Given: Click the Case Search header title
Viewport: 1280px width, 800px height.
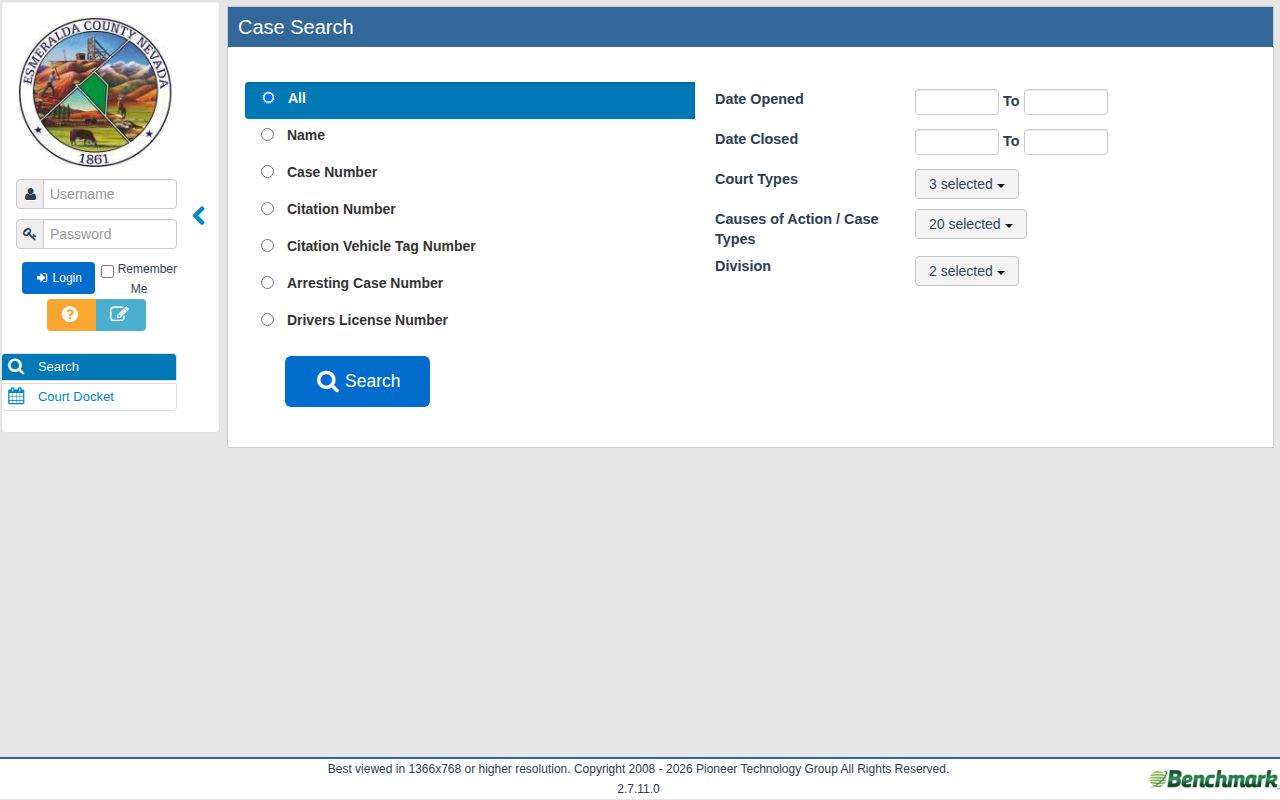Looking at the screenshot, I should [296, 27].
